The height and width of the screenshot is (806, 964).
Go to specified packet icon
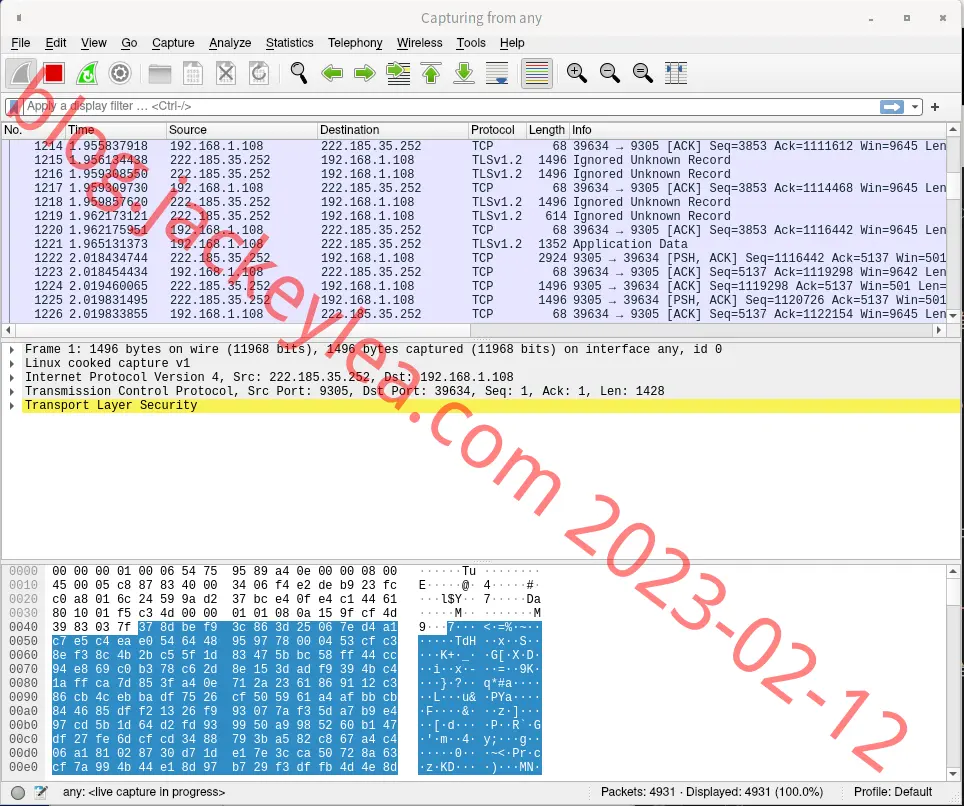click(x=398, y=74)
